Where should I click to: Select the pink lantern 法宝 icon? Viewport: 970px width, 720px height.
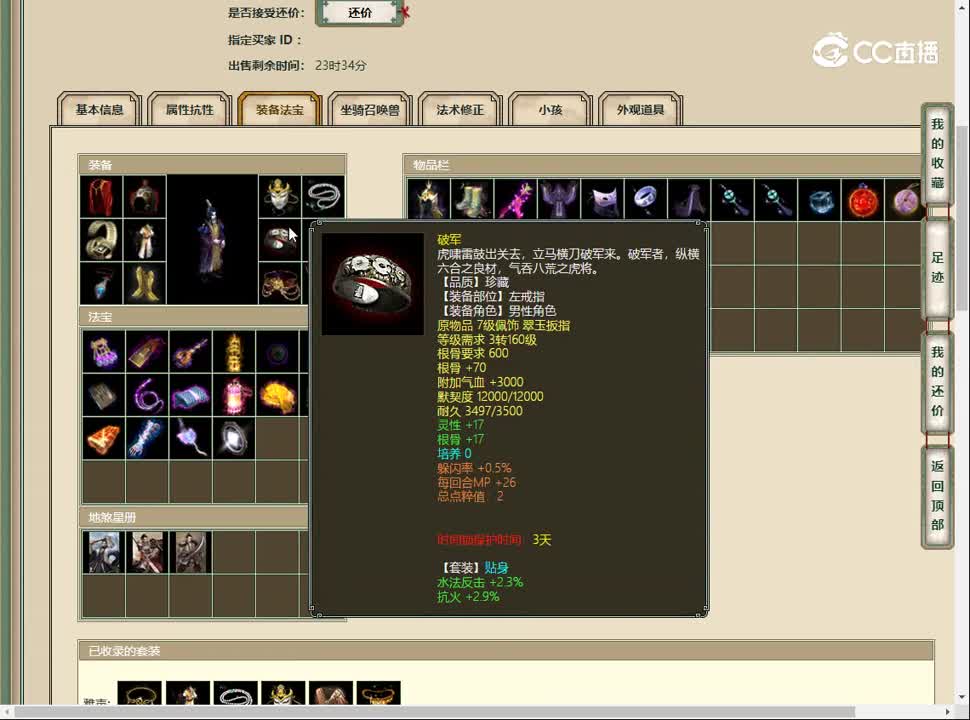pyautogui.click(x=234, y=395)
